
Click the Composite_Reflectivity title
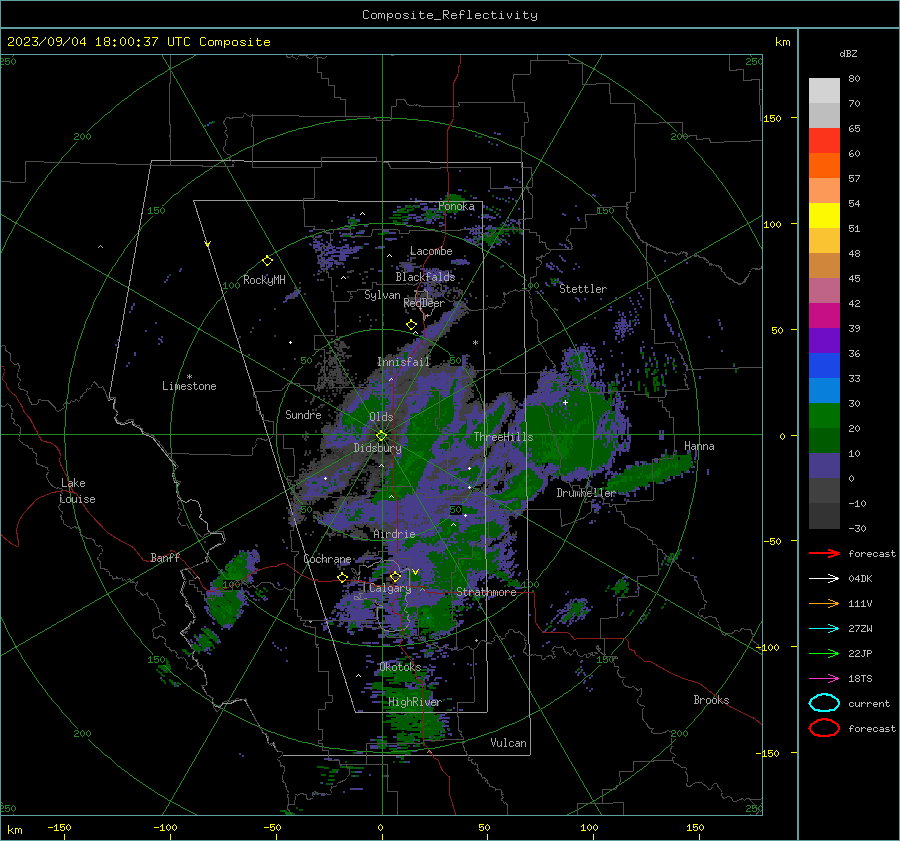(449, 15)
